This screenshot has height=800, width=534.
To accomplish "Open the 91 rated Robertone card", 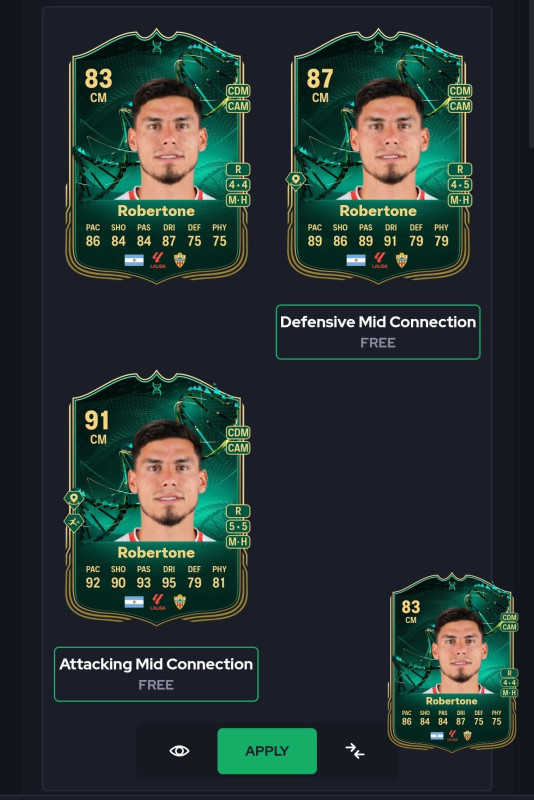I will [x=157, y=497].
